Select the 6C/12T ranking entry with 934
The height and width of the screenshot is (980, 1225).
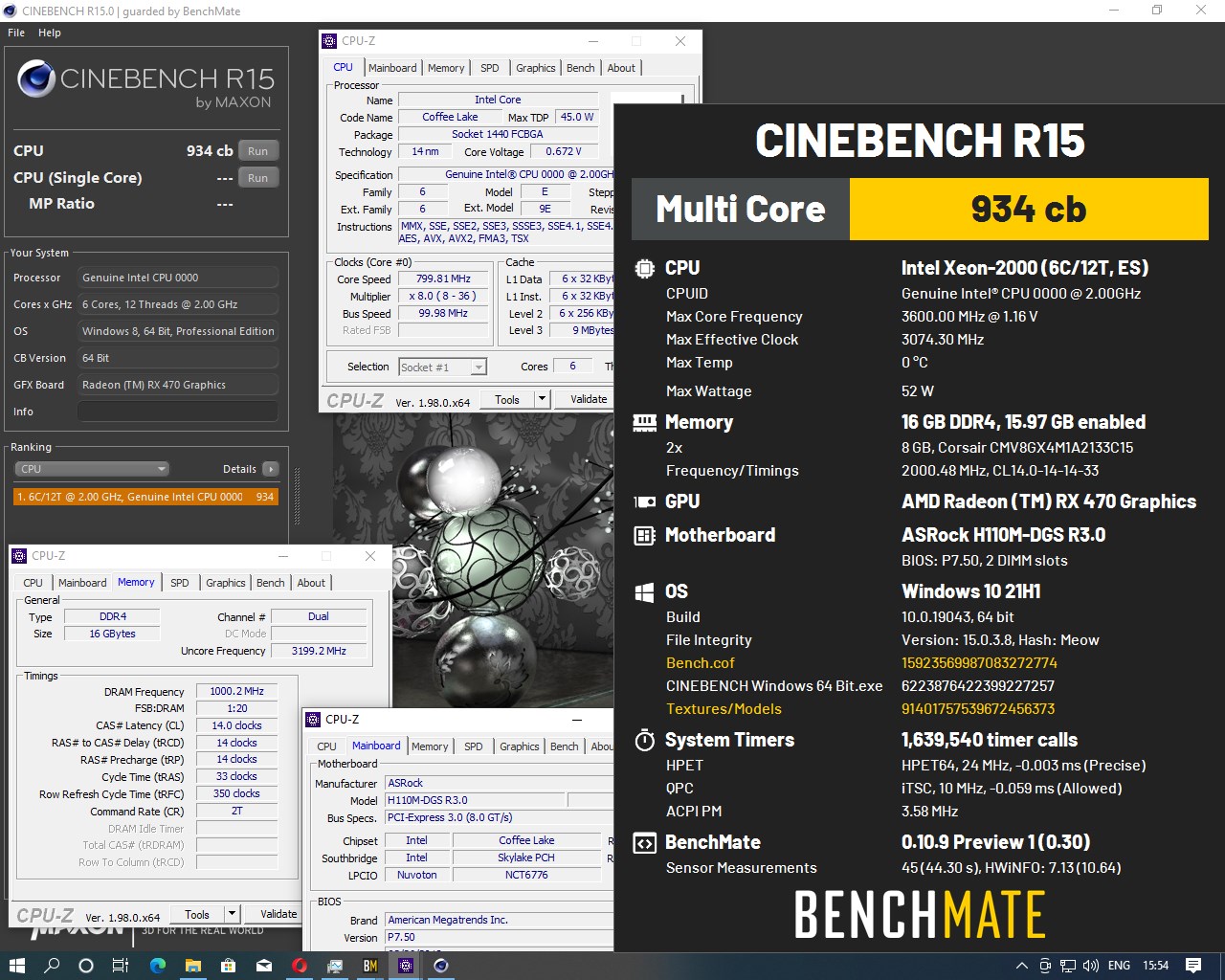pyautogui.click(x=145, y=497)
